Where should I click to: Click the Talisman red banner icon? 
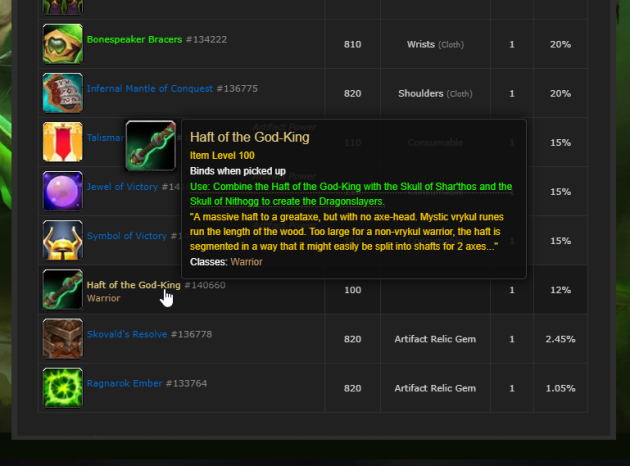point(63,142)
